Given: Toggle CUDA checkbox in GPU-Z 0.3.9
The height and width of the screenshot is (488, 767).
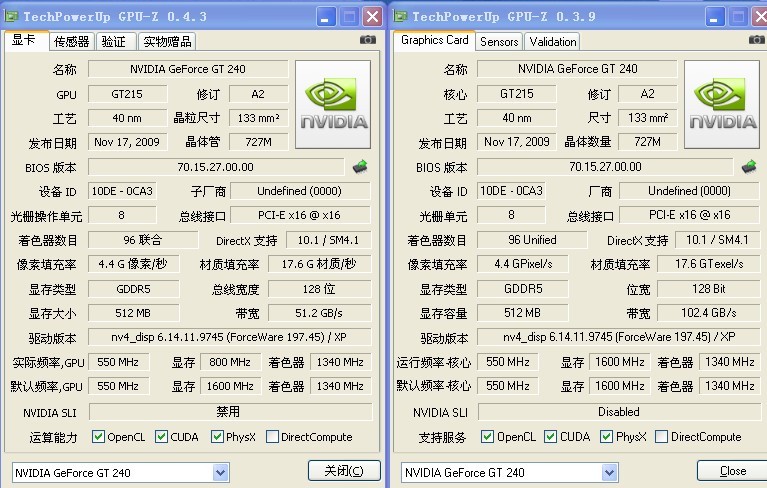Looking at the screenshot, I should coord(550,436).
